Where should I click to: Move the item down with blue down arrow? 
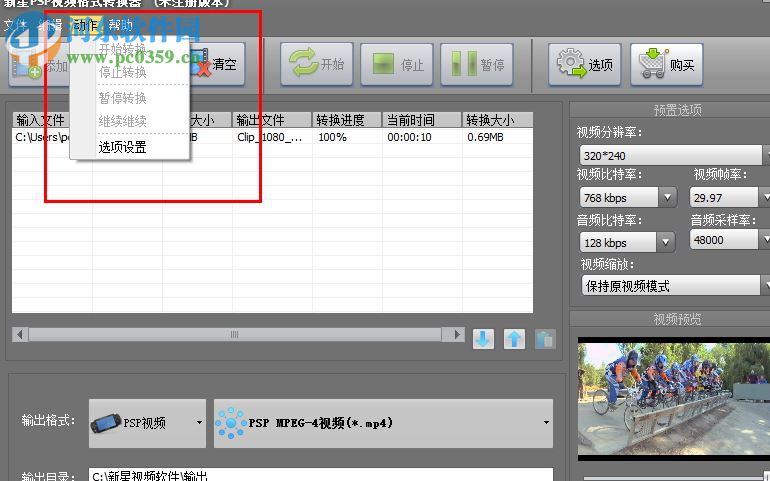pos(483,339)
